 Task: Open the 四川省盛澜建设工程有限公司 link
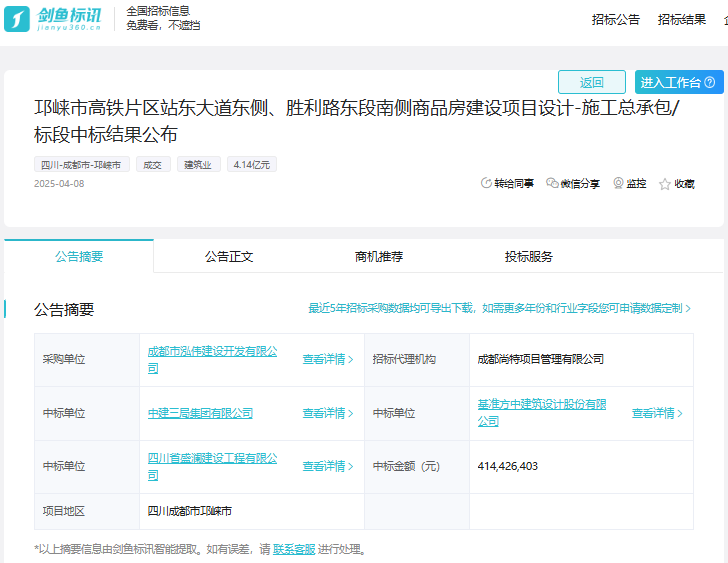[213, 466]
